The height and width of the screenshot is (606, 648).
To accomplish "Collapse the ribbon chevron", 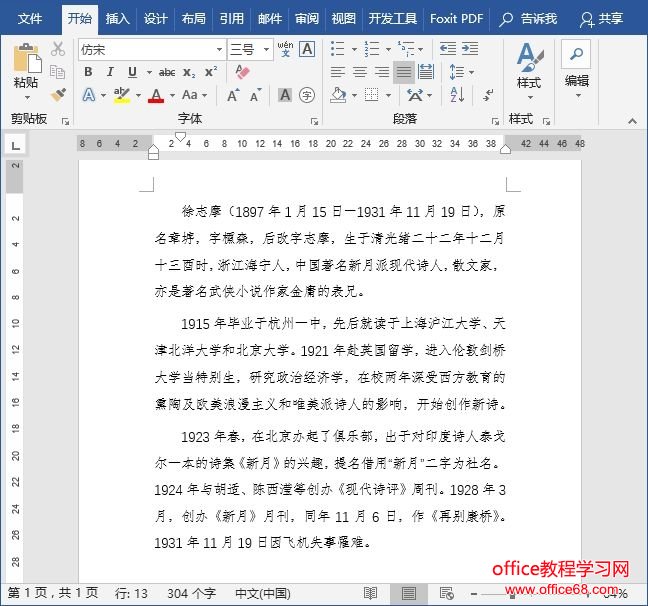I will click(x=632, y=121).
